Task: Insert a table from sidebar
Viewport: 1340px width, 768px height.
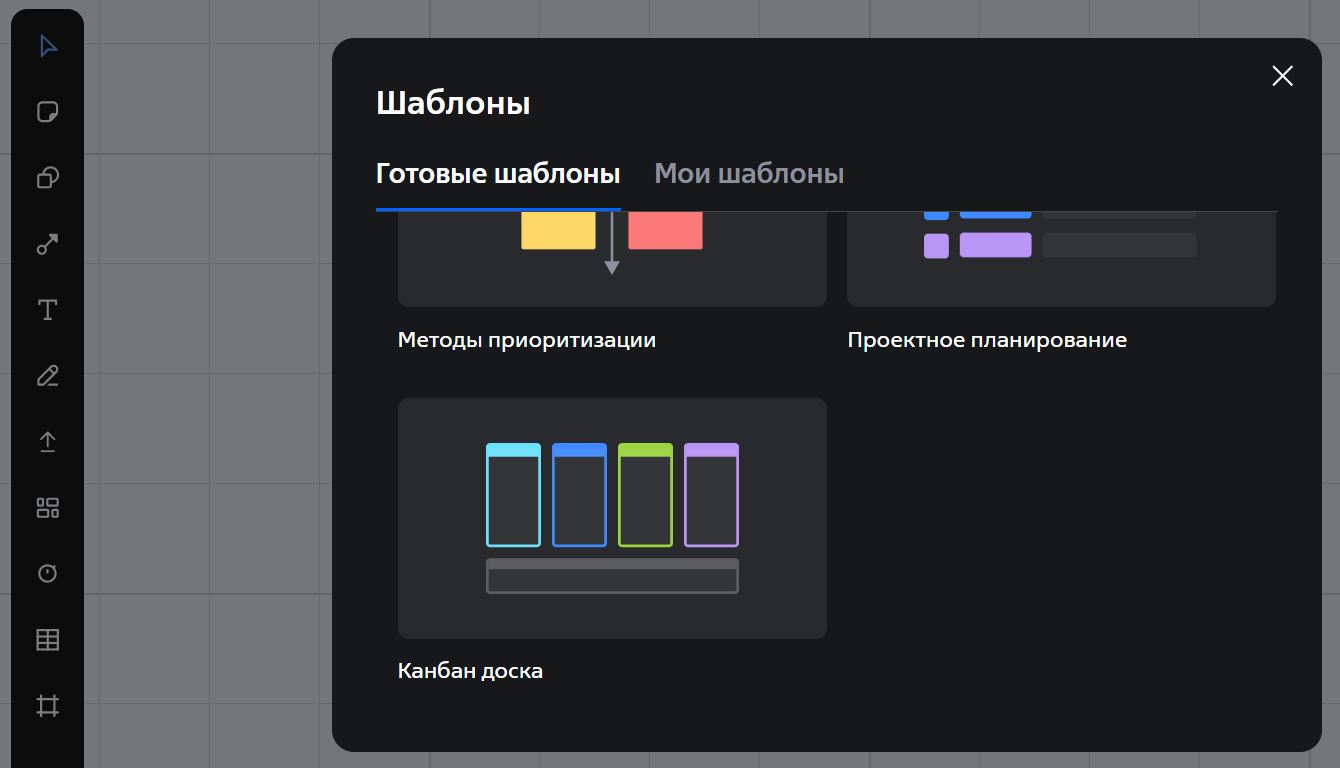Action: click(48, 640)
